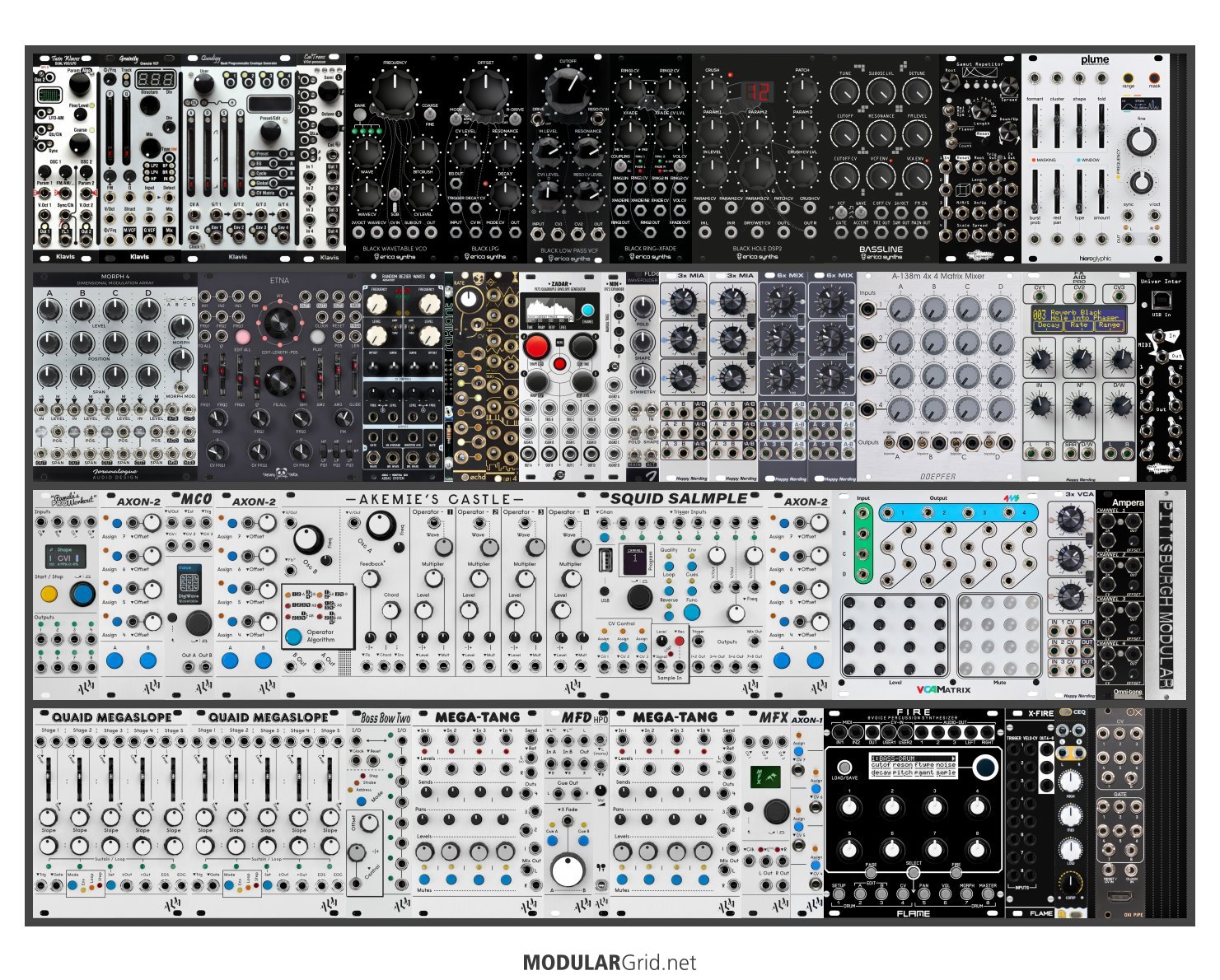Click the top knob on the 3x VCA module

pyautogui.click(x=1071, y=518)
